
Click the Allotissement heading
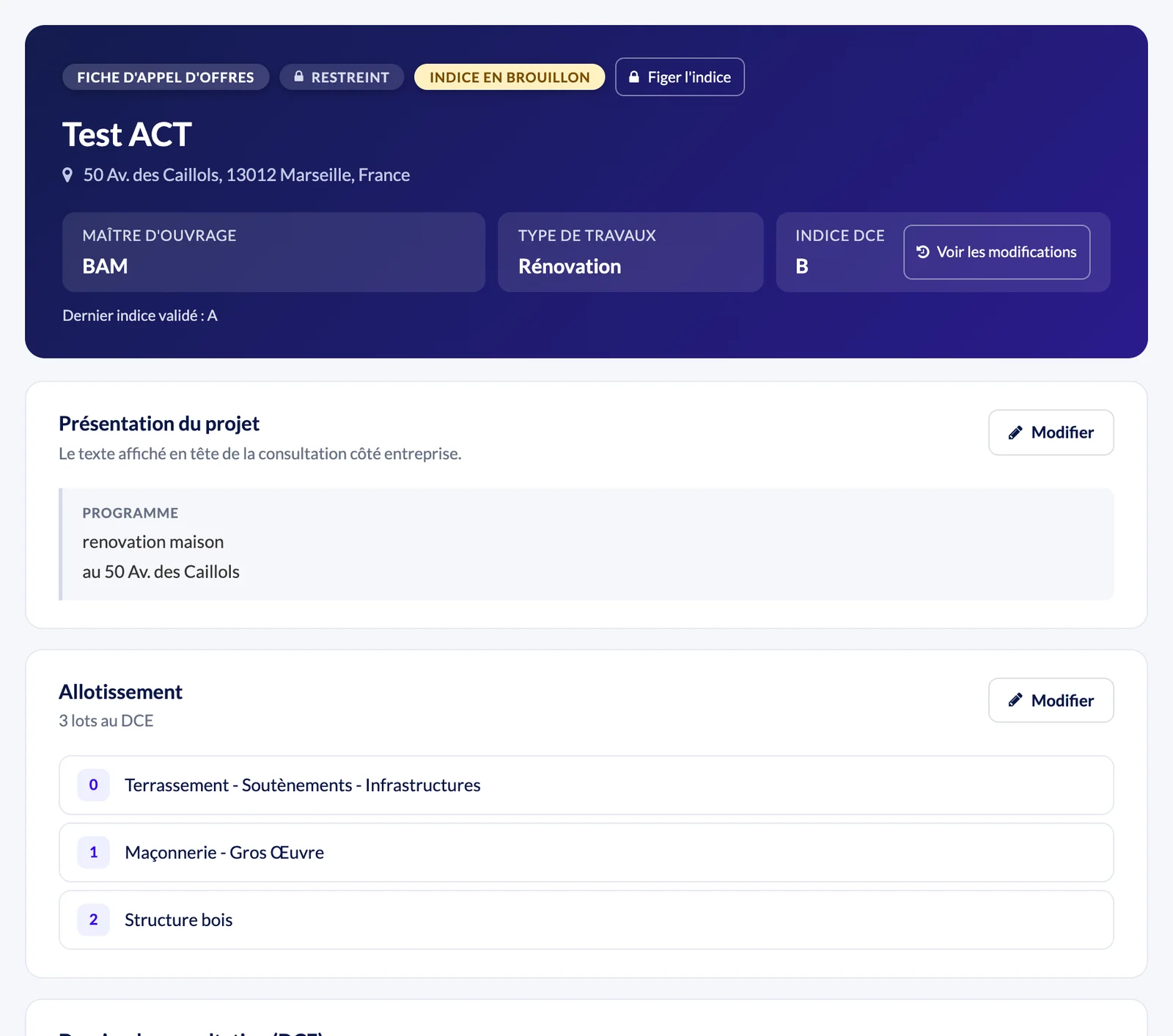[121, 692]
